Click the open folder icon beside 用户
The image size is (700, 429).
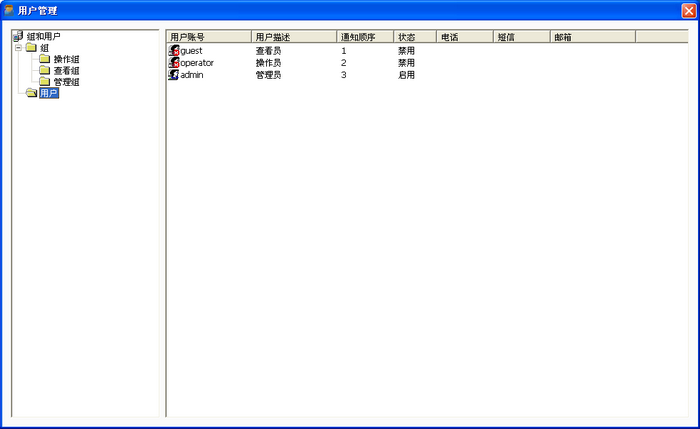click(31, 93)
